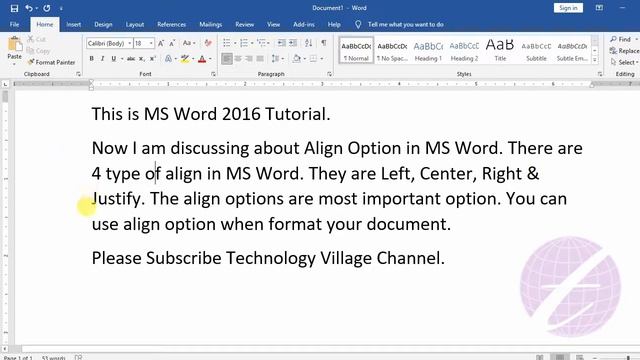Image resolution: width=640 pixels, height=360 pixels.
Task: Expand the Styles gallery More arrow
Action: [595, 60]
